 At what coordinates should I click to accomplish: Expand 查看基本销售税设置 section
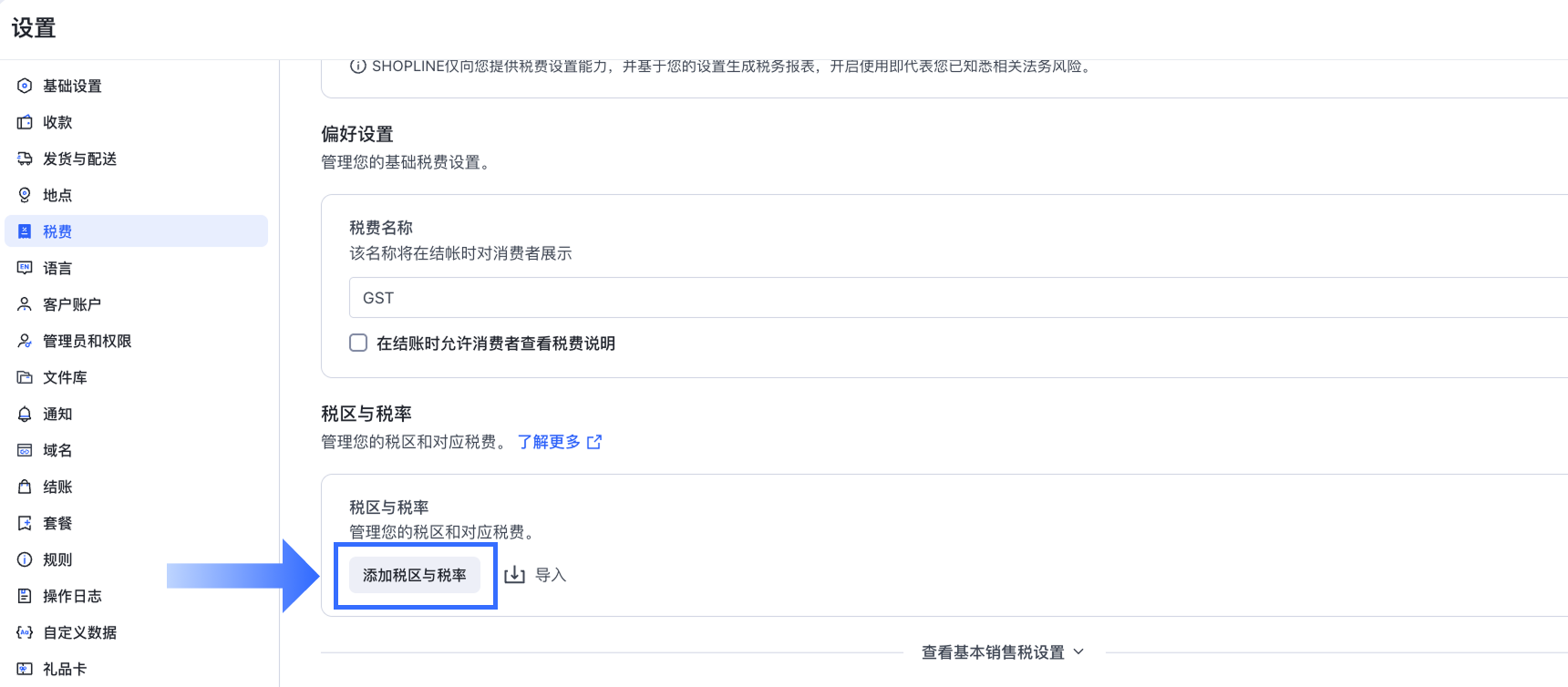pos(1003,652)
